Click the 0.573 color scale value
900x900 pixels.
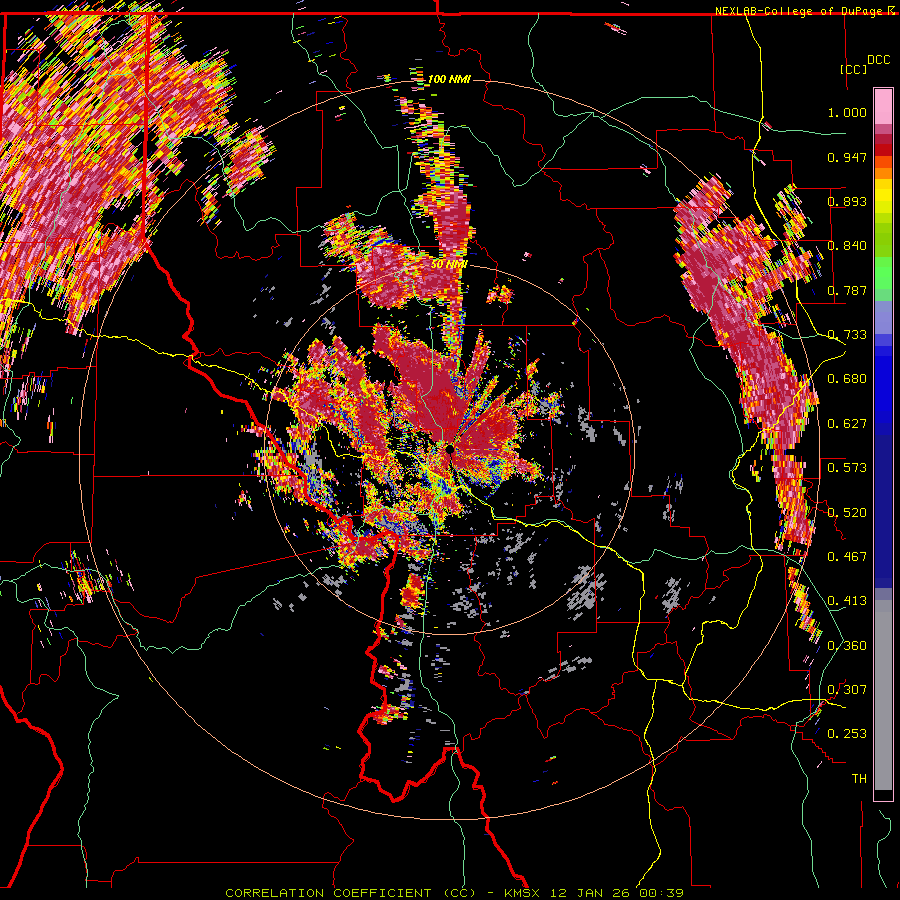pos(847,468)
